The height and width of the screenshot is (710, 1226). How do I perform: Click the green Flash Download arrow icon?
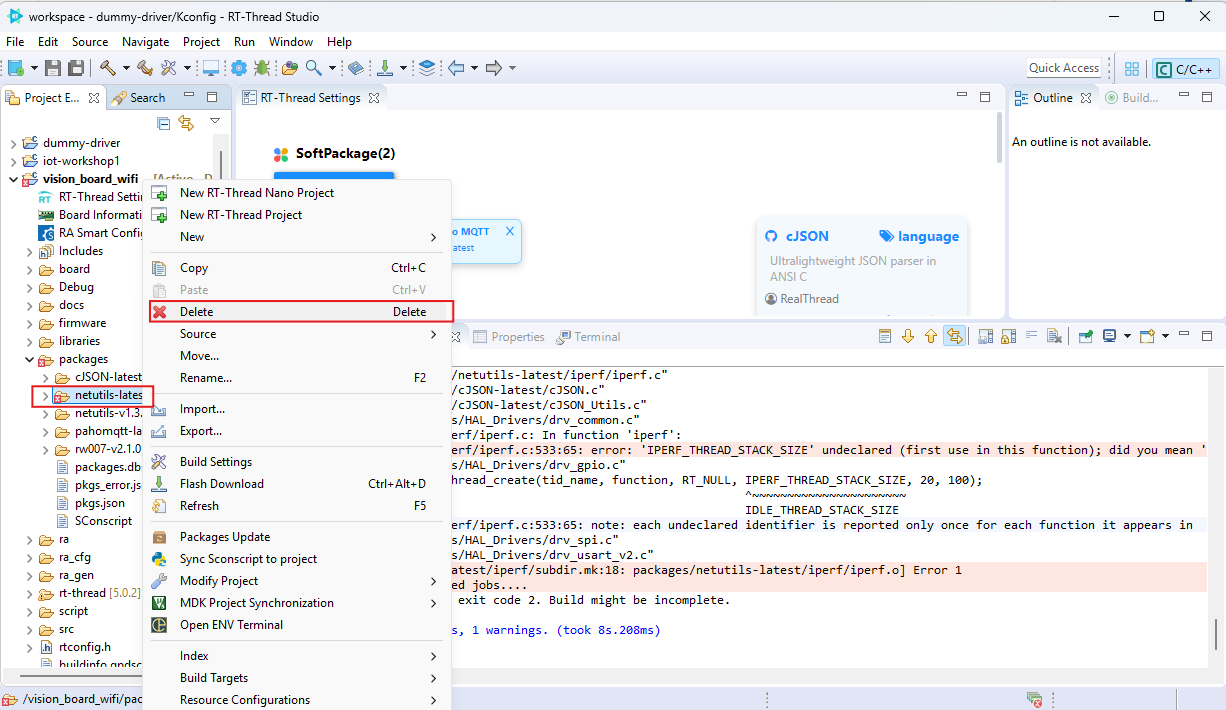pyautogui.click(x=385, y=68)
